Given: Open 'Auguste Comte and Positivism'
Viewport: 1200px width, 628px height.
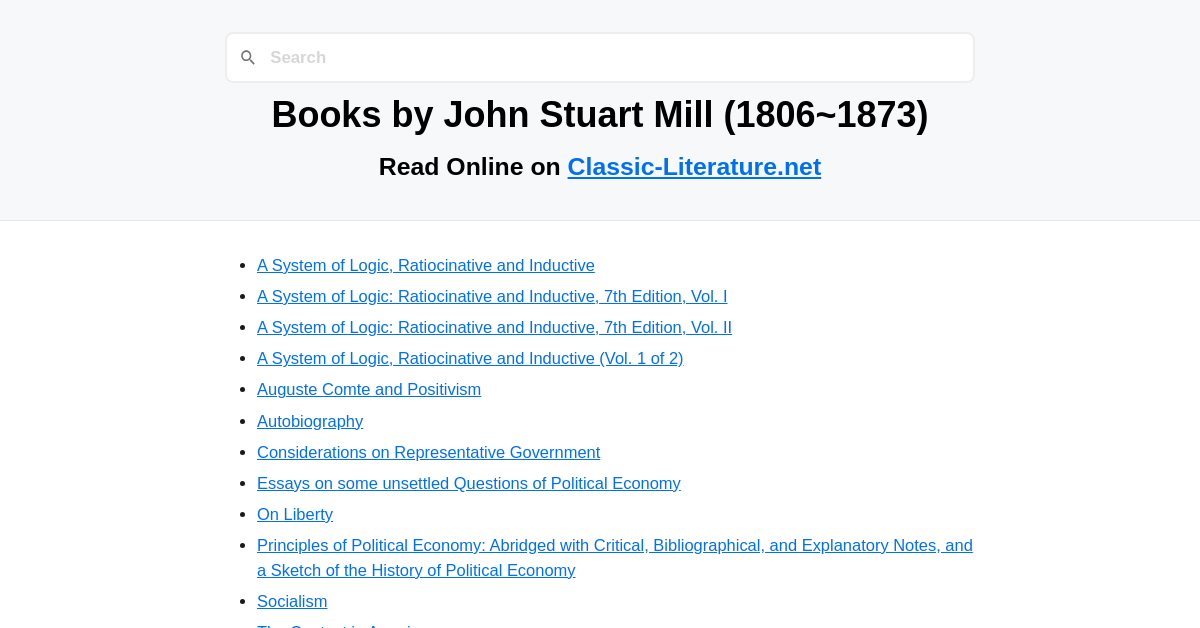Looking at the screenshot, I should 369,389.
